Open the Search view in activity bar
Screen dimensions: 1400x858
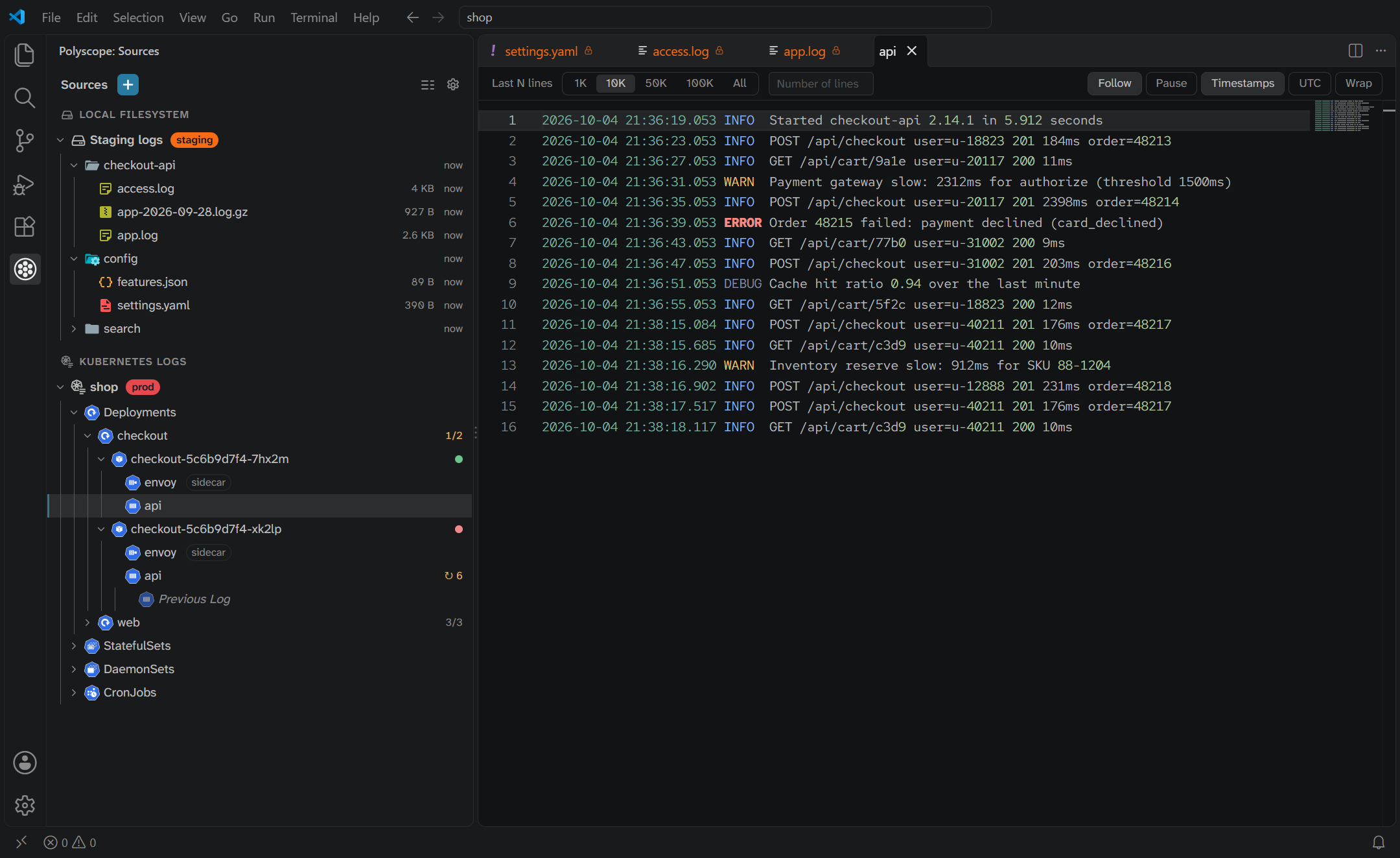(x=25, y=98)
